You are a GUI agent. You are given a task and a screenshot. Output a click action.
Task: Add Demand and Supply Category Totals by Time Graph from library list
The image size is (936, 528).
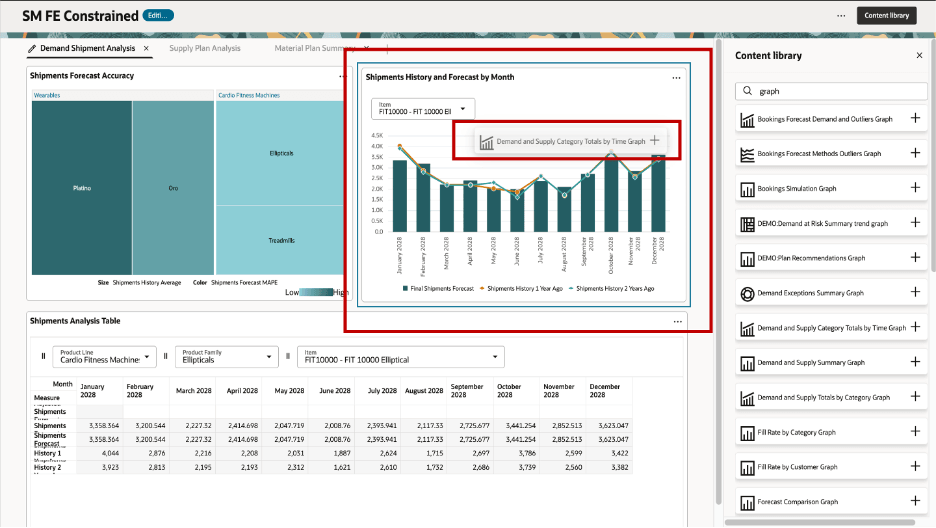click(915, 327)
